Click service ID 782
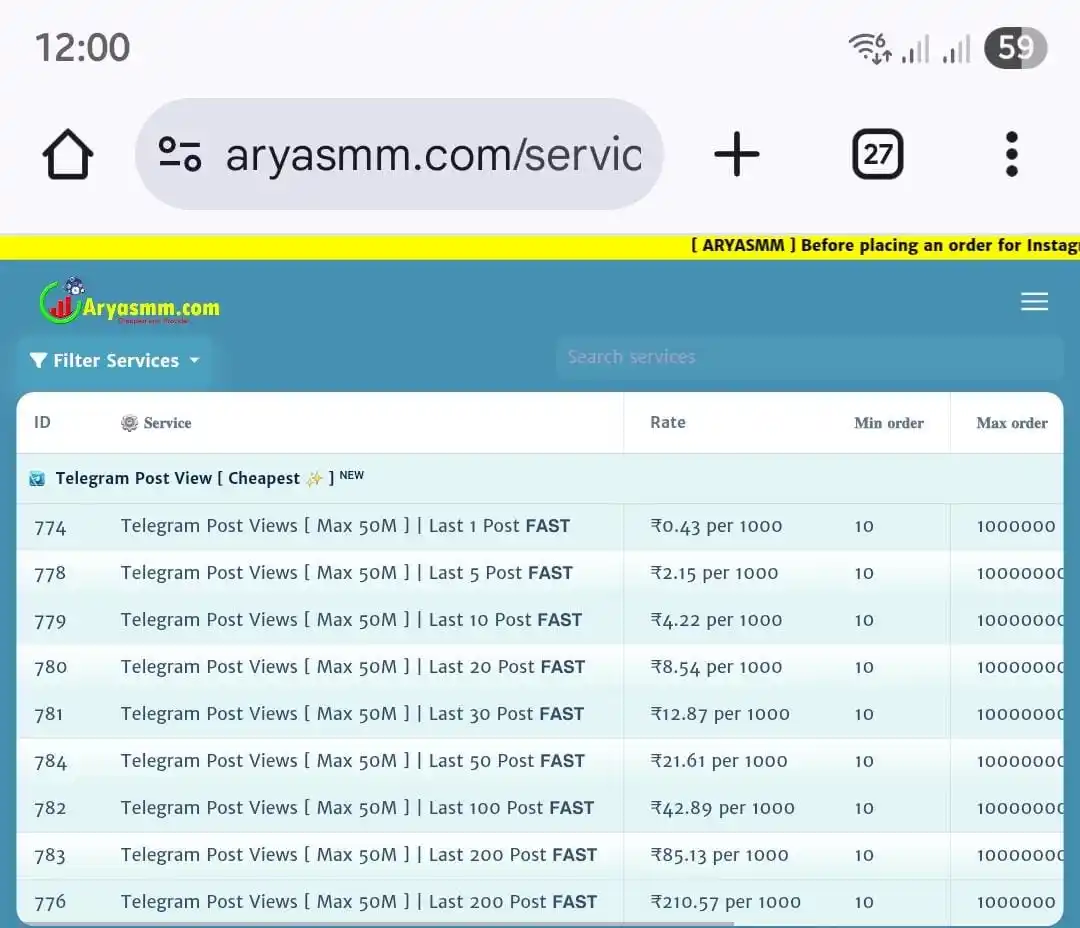 click(50, 808)
